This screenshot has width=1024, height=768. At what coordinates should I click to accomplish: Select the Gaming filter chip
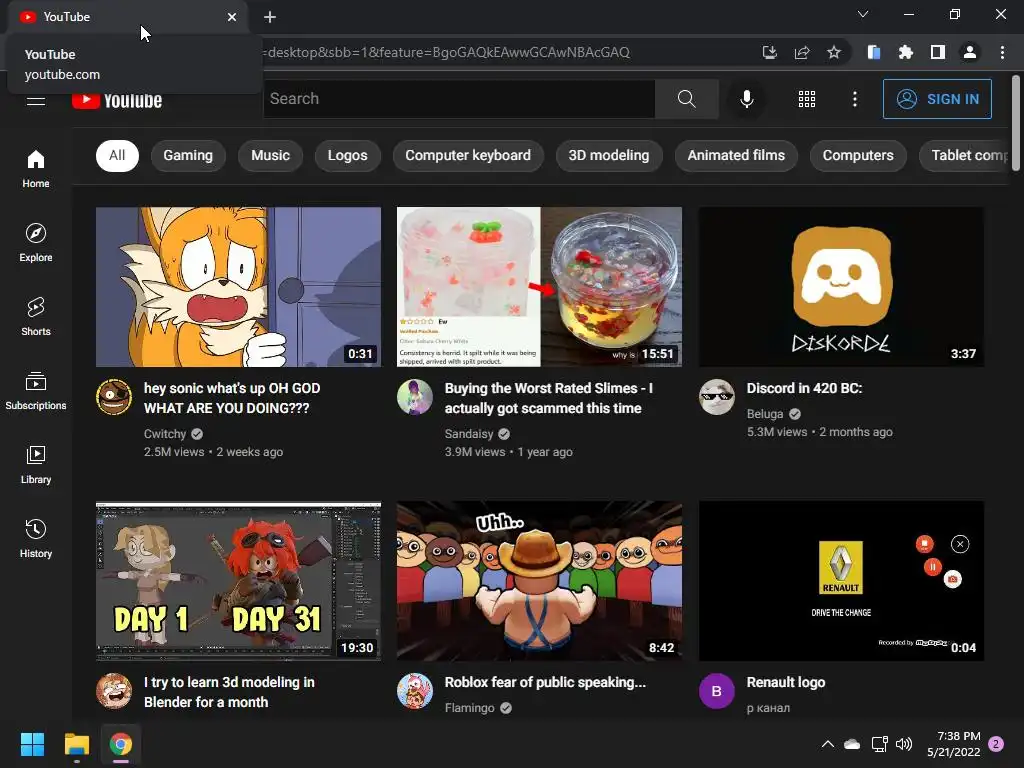pos(188,155)
